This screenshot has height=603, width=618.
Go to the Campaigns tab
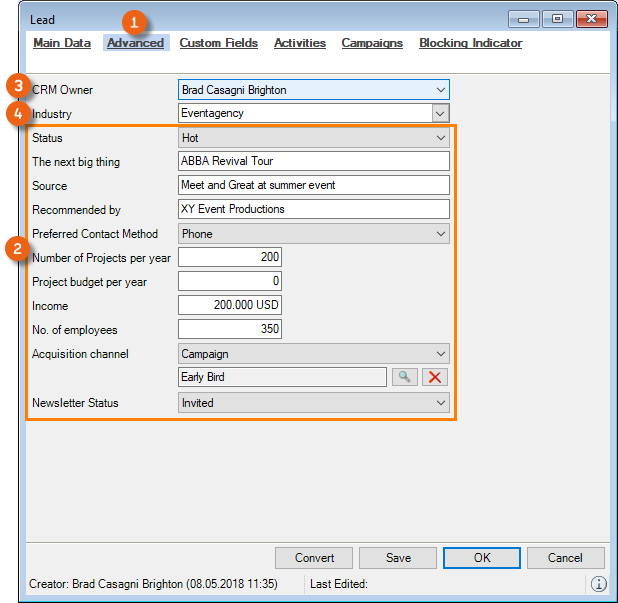coord(372,43)
